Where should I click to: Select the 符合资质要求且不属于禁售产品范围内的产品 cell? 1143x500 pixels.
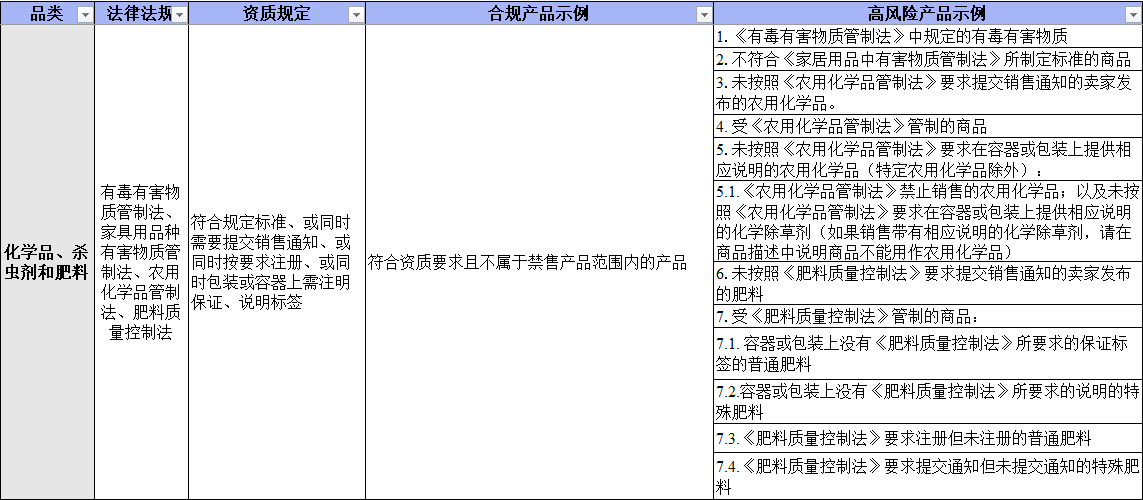539,262
